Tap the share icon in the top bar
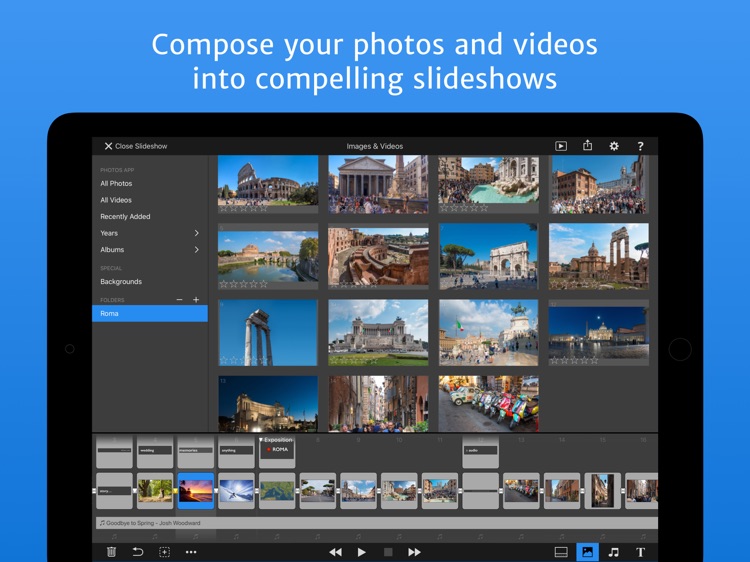The width and height of the screenshot is (750, 562). tap(587, 145)
